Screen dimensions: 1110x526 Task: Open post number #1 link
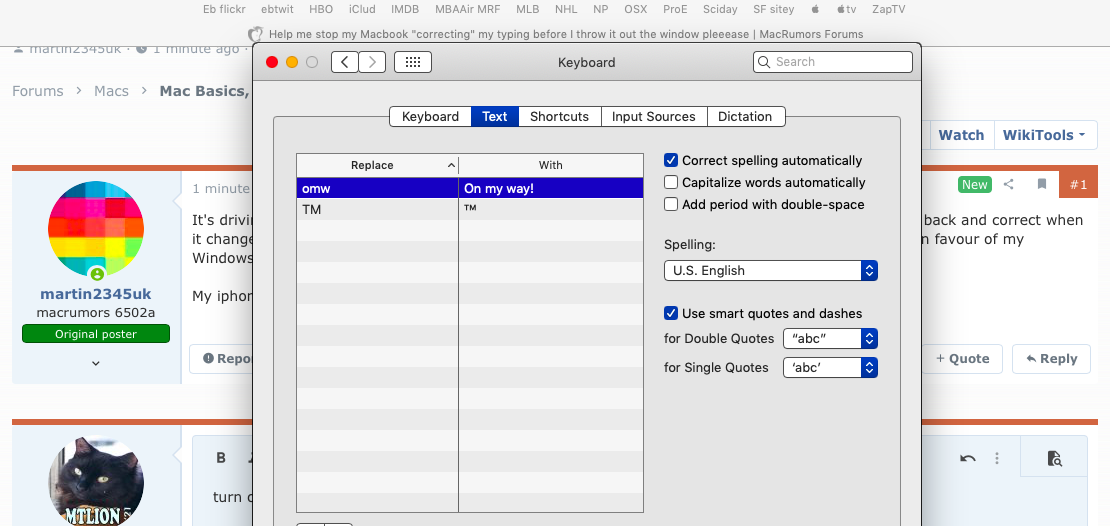1078,185
